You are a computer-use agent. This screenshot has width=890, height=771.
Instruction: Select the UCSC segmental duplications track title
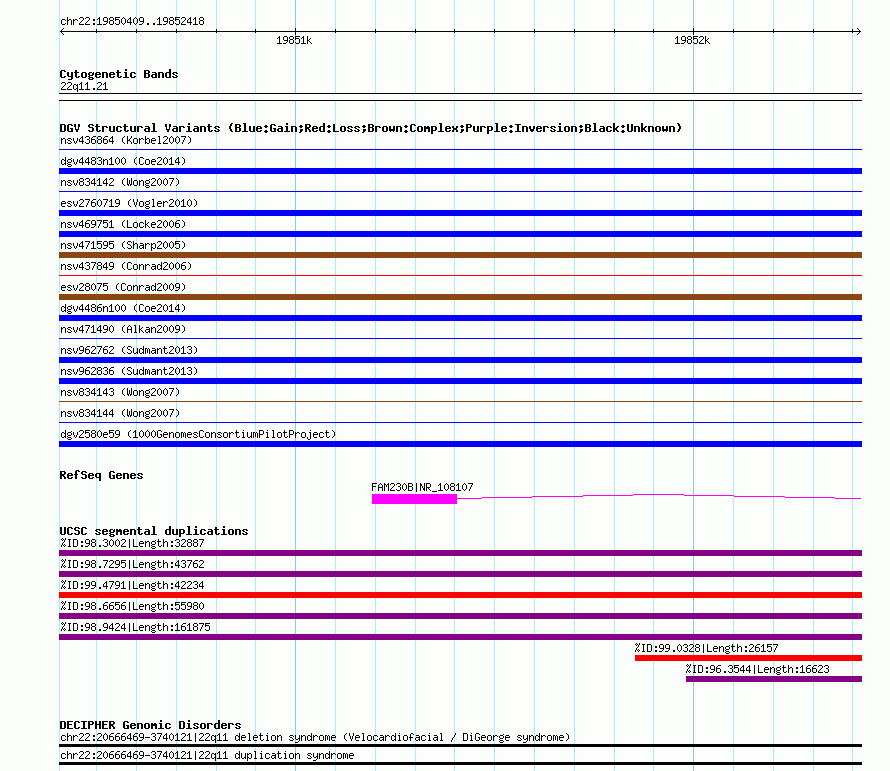pos(154,531)
